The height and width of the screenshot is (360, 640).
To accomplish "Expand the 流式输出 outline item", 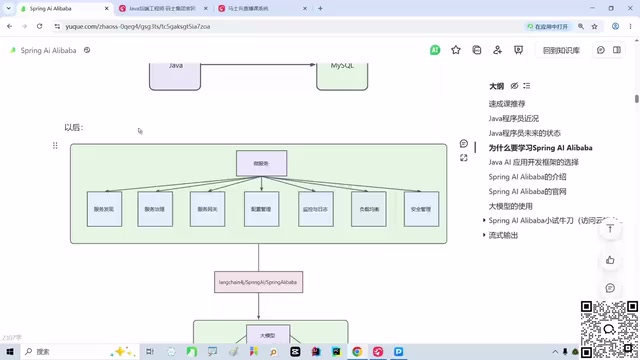I will tap(484, 235).
